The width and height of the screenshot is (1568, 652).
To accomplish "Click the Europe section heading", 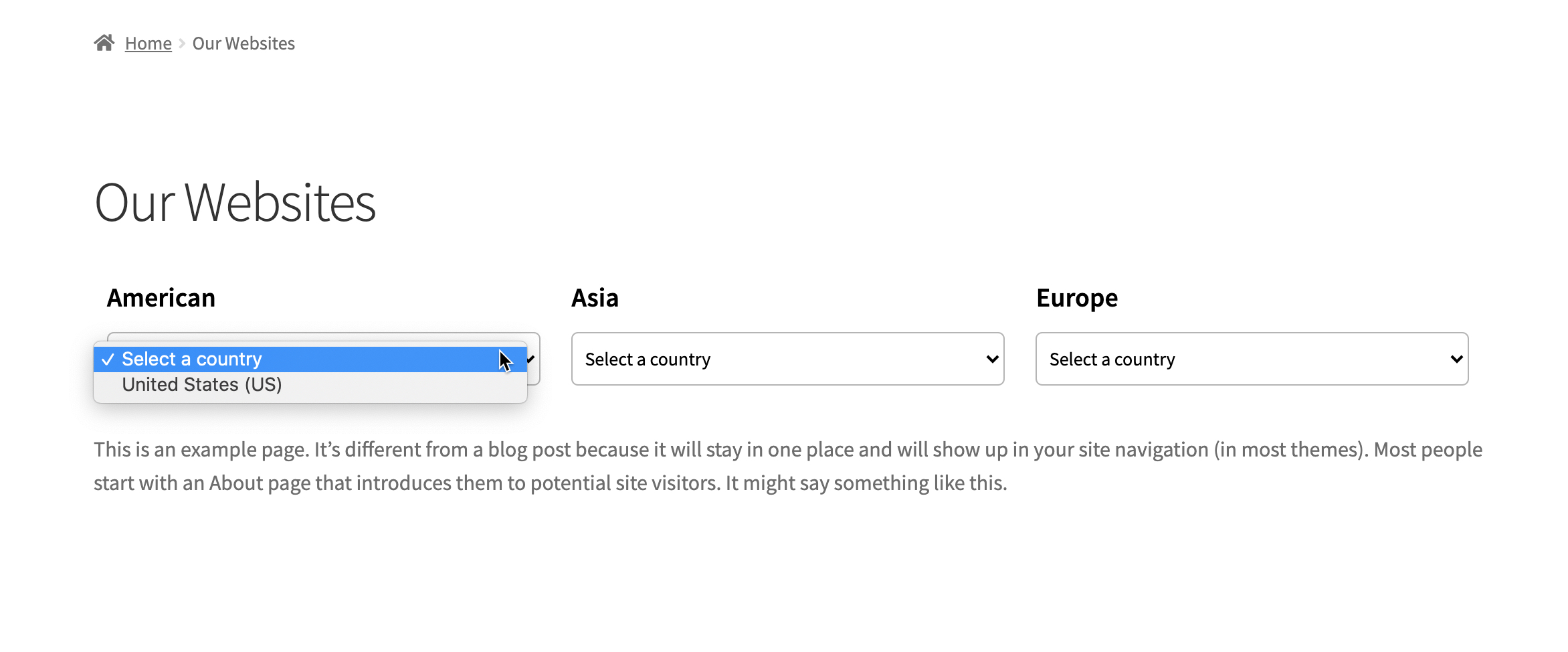I will click(1076, 297).
